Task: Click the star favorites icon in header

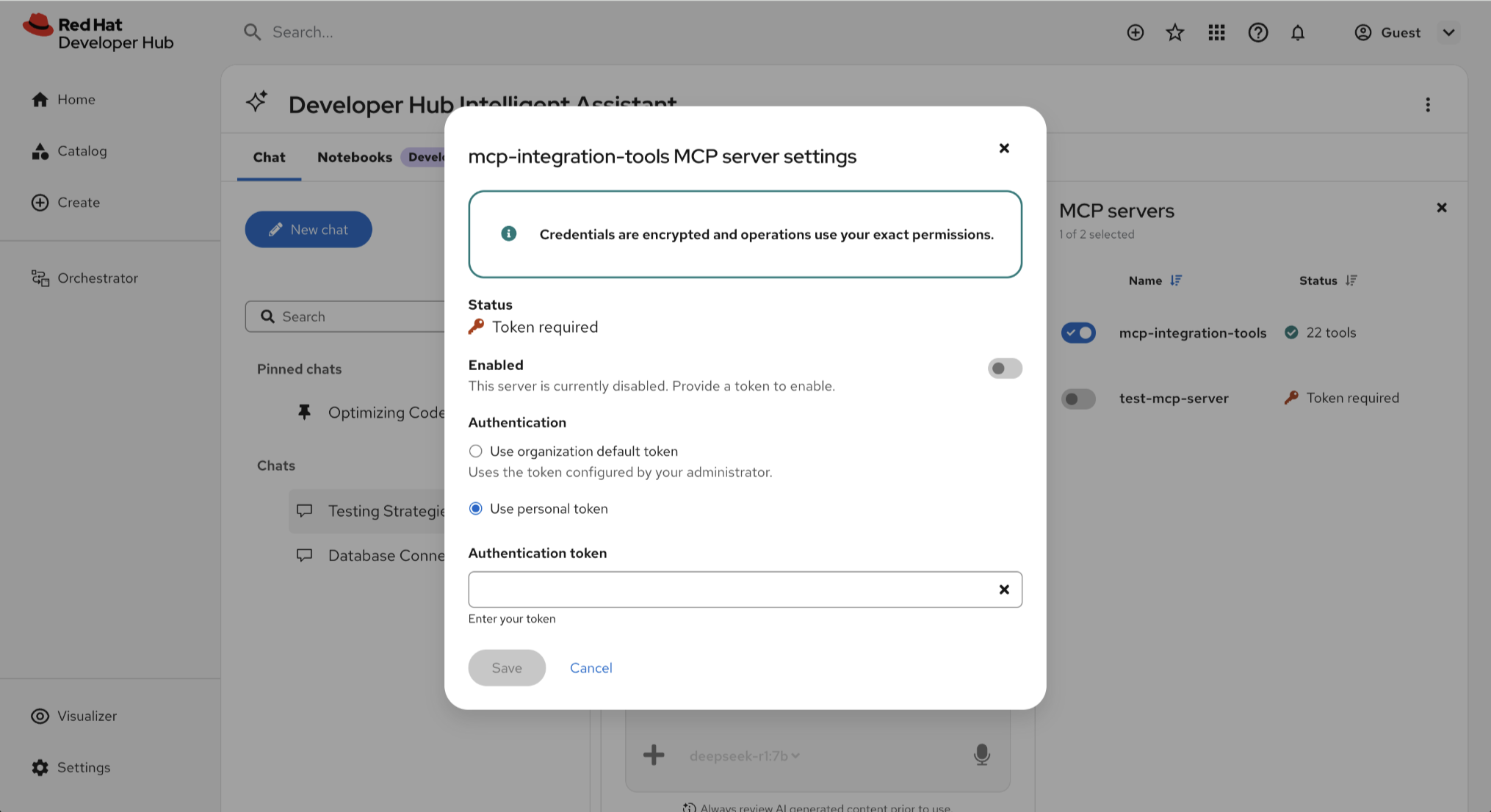Action: click(x=1175, y=32)
